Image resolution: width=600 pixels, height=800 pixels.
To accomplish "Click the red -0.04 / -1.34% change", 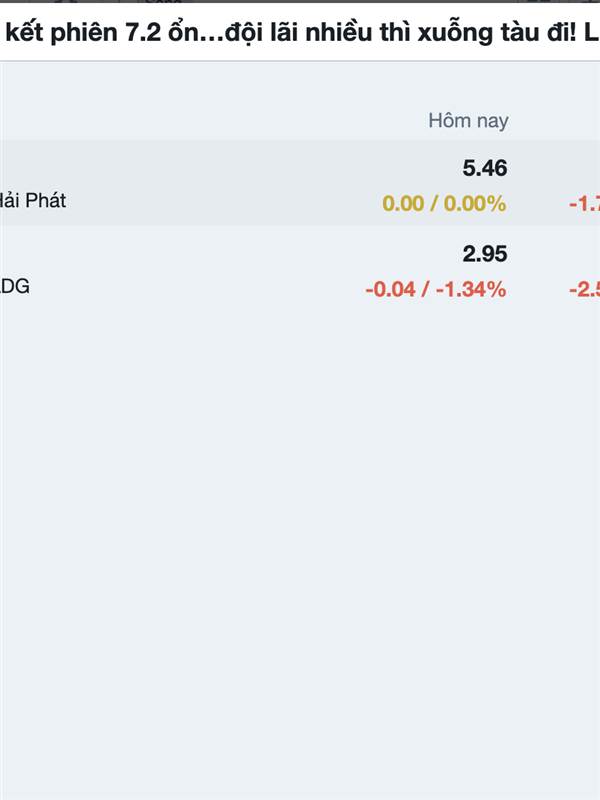I will pyautogui.click(x=436, y=289).
